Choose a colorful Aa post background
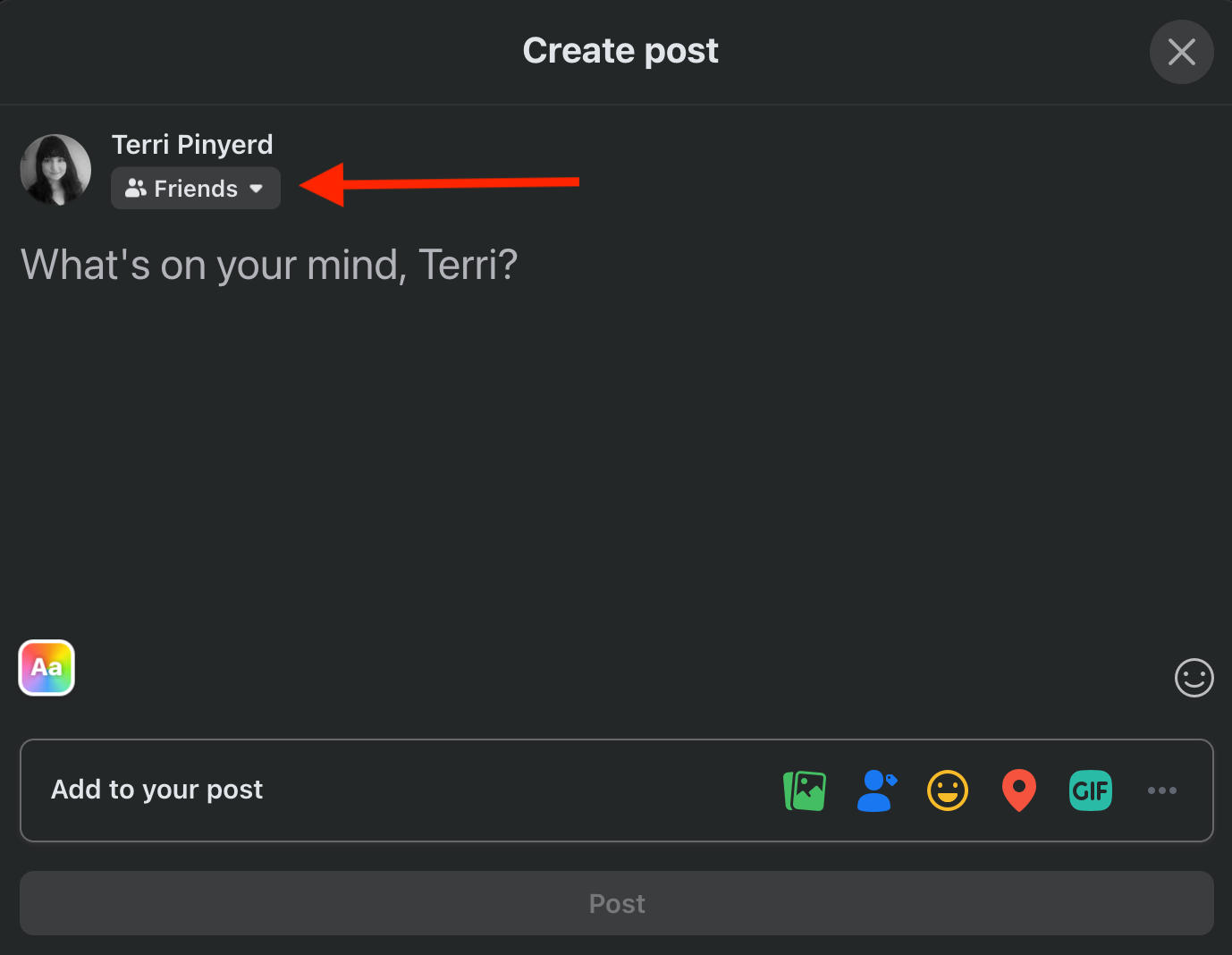 coord(46,667)
